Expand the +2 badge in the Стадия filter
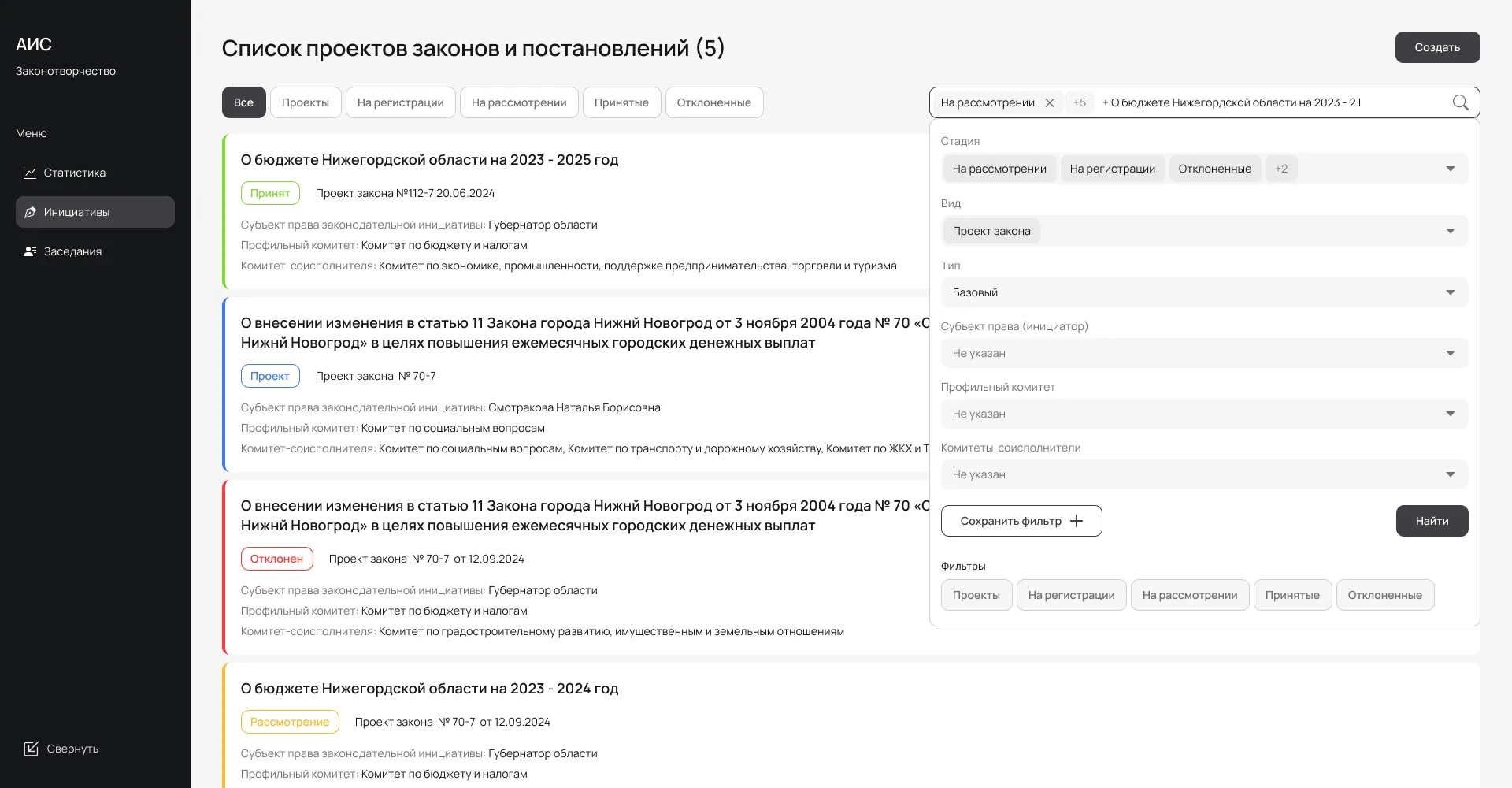The width and height of the screenshot is (1512, 788). click(x=1280, y=168)
